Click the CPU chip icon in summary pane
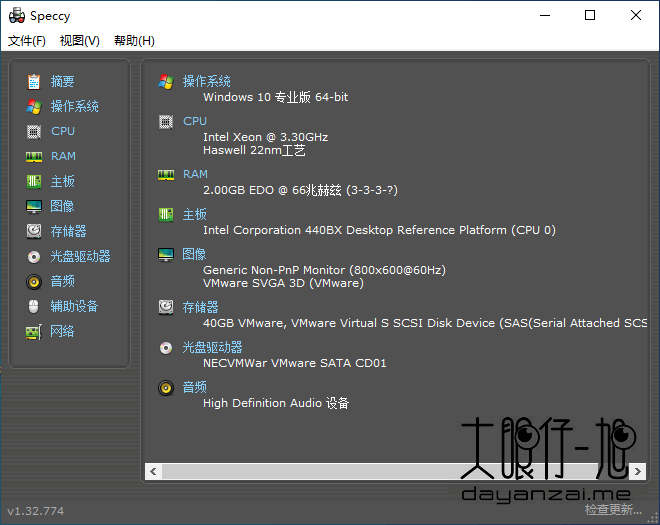 click(166, 122)
